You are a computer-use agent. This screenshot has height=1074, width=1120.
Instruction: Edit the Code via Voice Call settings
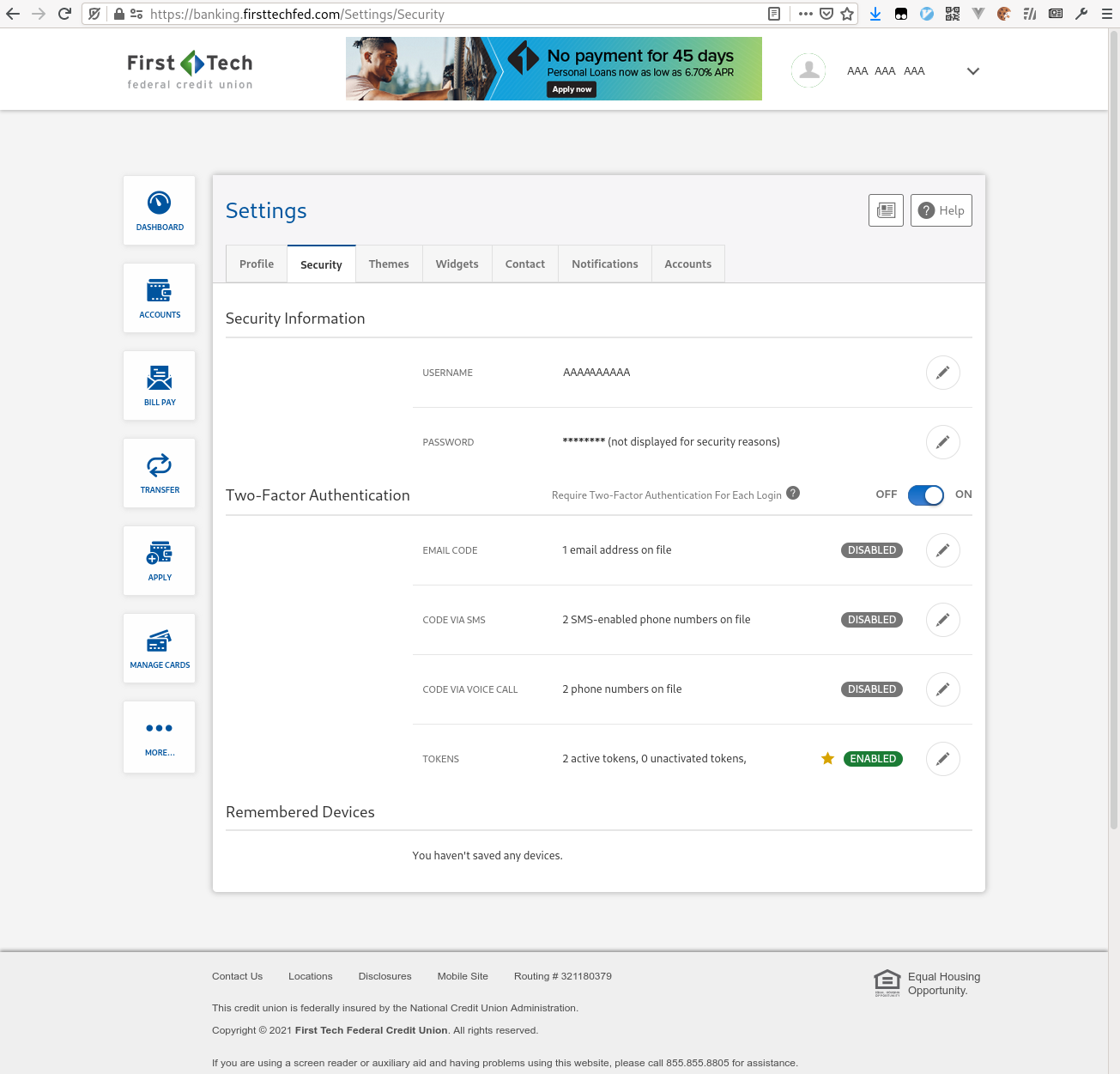point(943,689)
